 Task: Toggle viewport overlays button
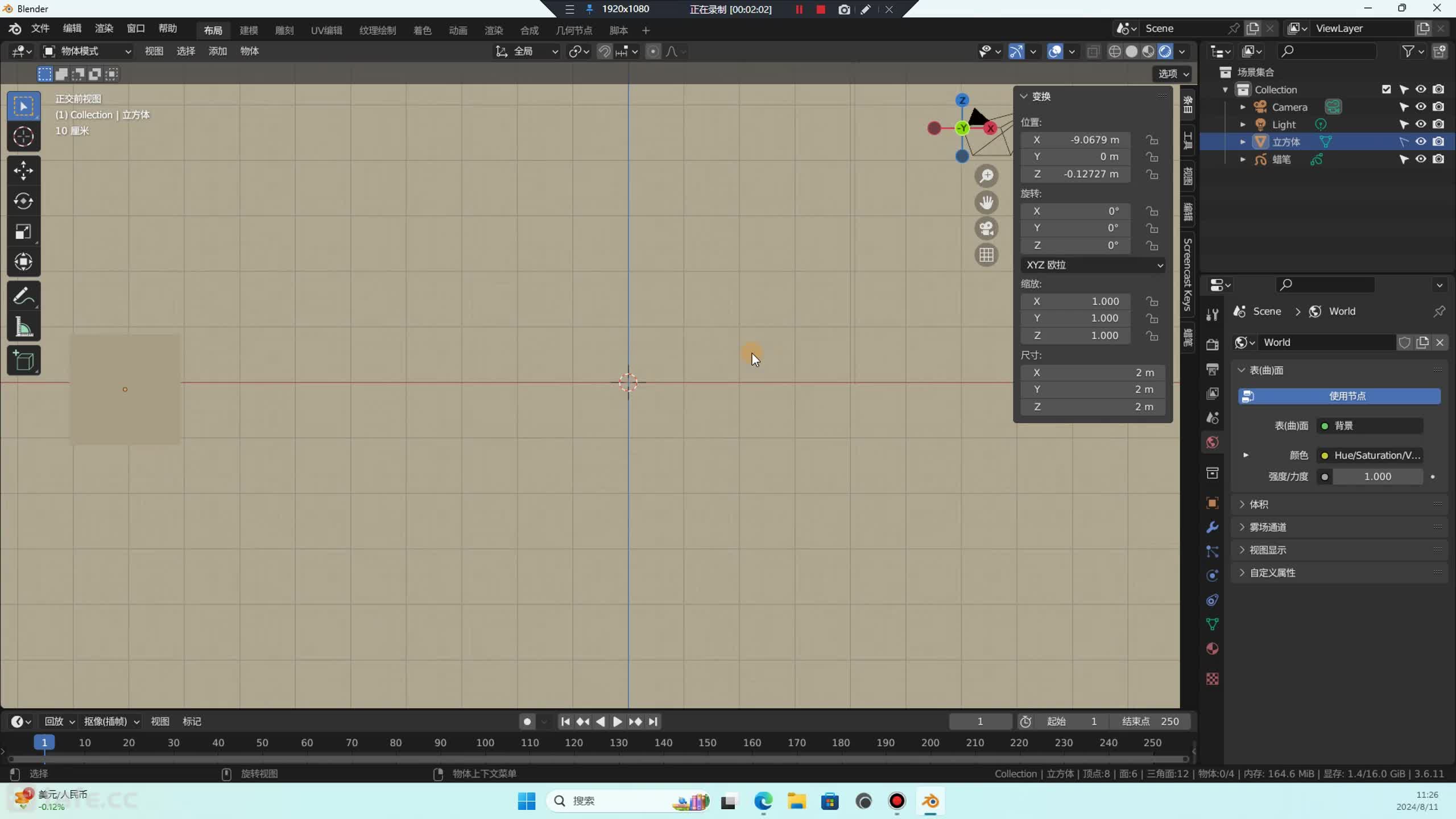pyautogui.click(x=1055, y=51)
